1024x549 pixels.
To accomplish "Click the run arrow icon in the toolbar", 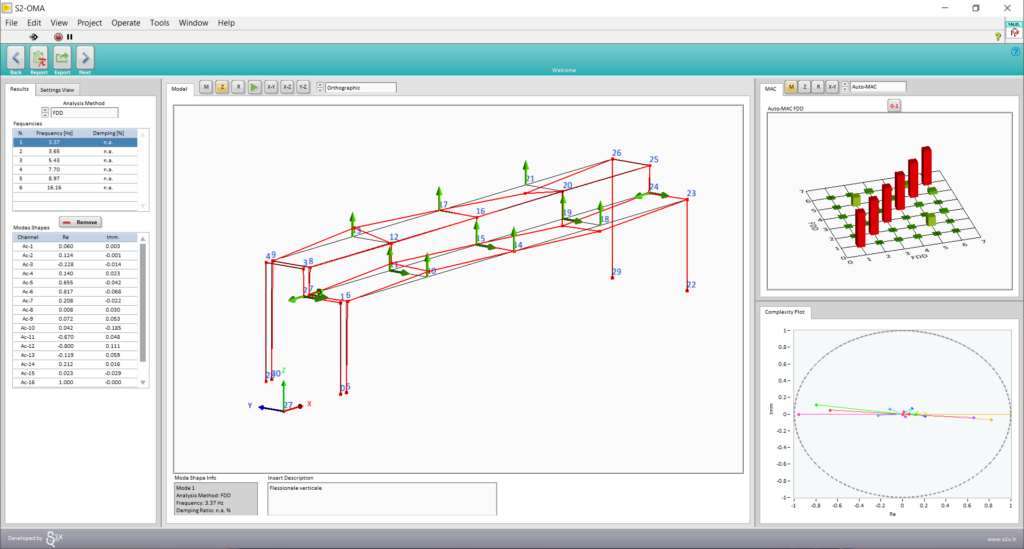I will tap(34, 37).
